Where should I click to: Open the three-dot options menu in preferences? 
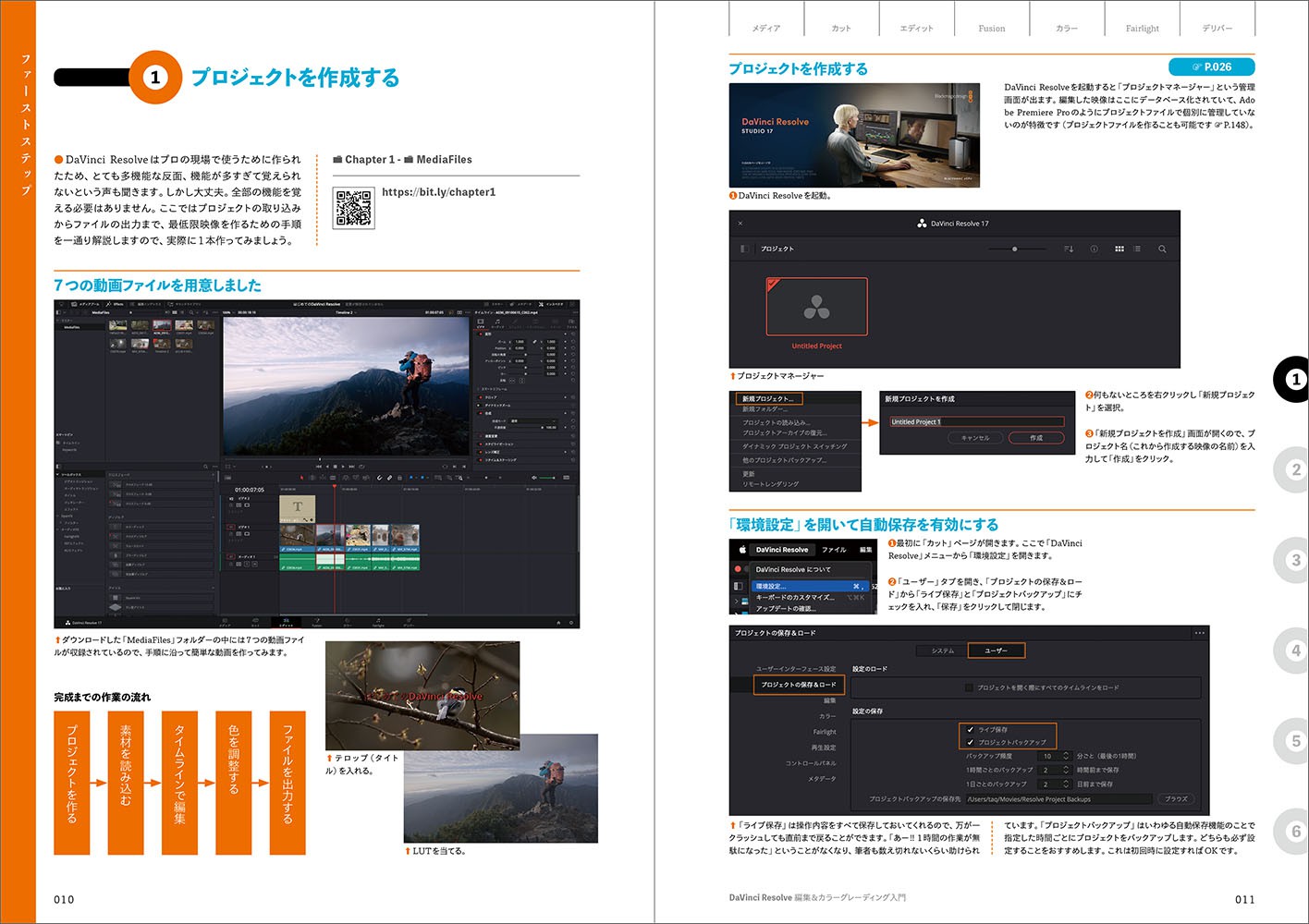[1199, 633]
